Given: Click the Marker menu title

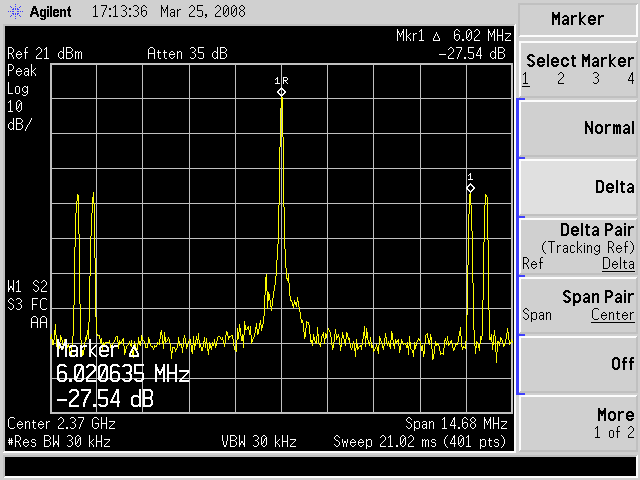Looking at the screenshot, I should 578,19.
